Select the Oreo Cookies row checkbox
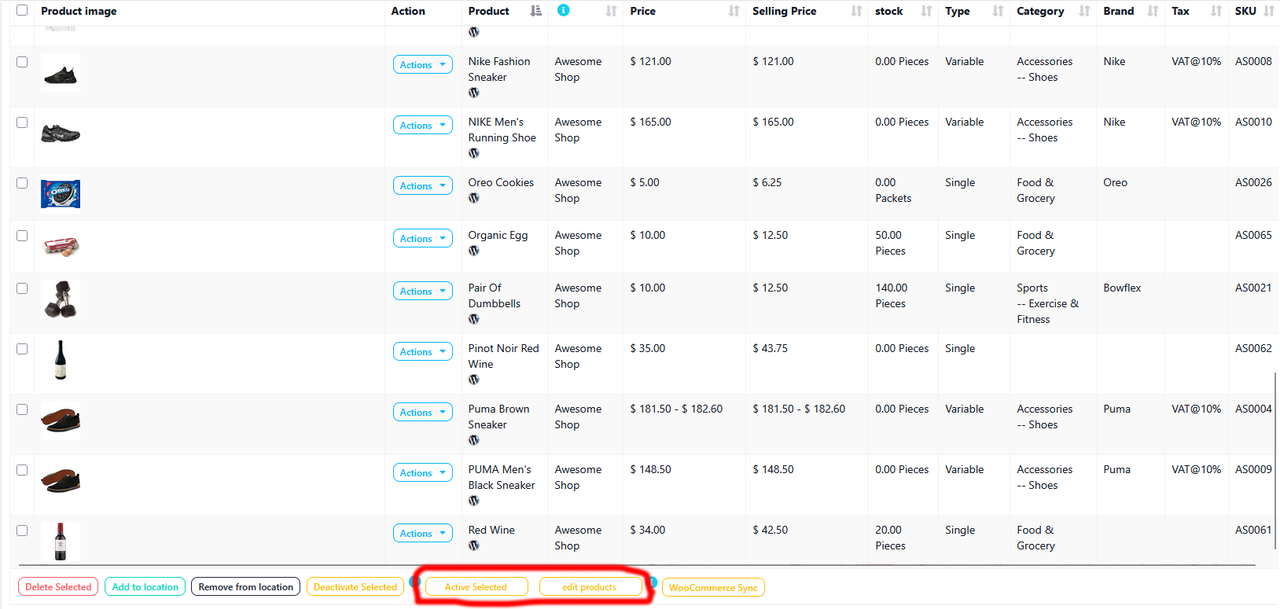This screenshot has width=1280, height=609. click(22, 183)
